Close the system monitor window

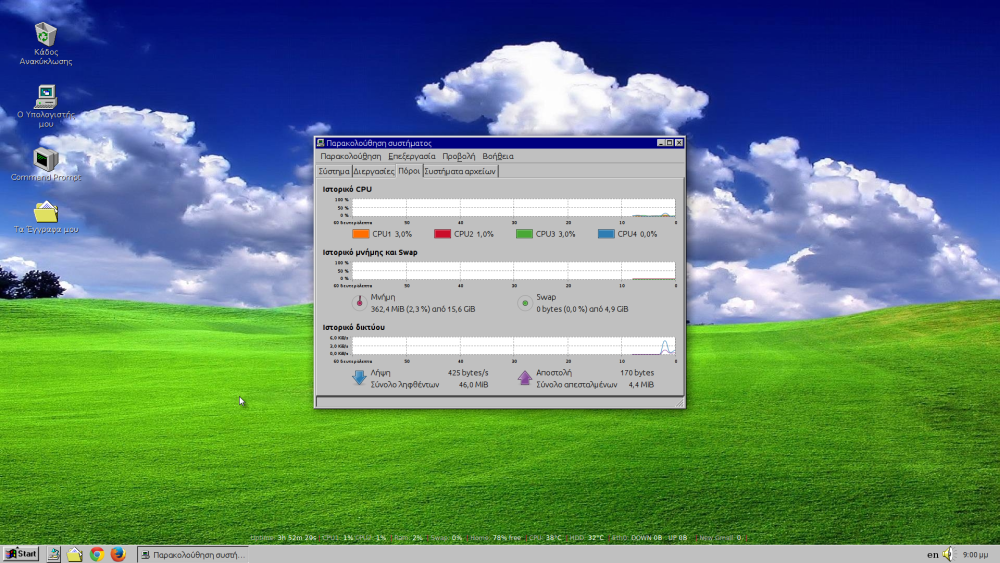coord(679,143)
